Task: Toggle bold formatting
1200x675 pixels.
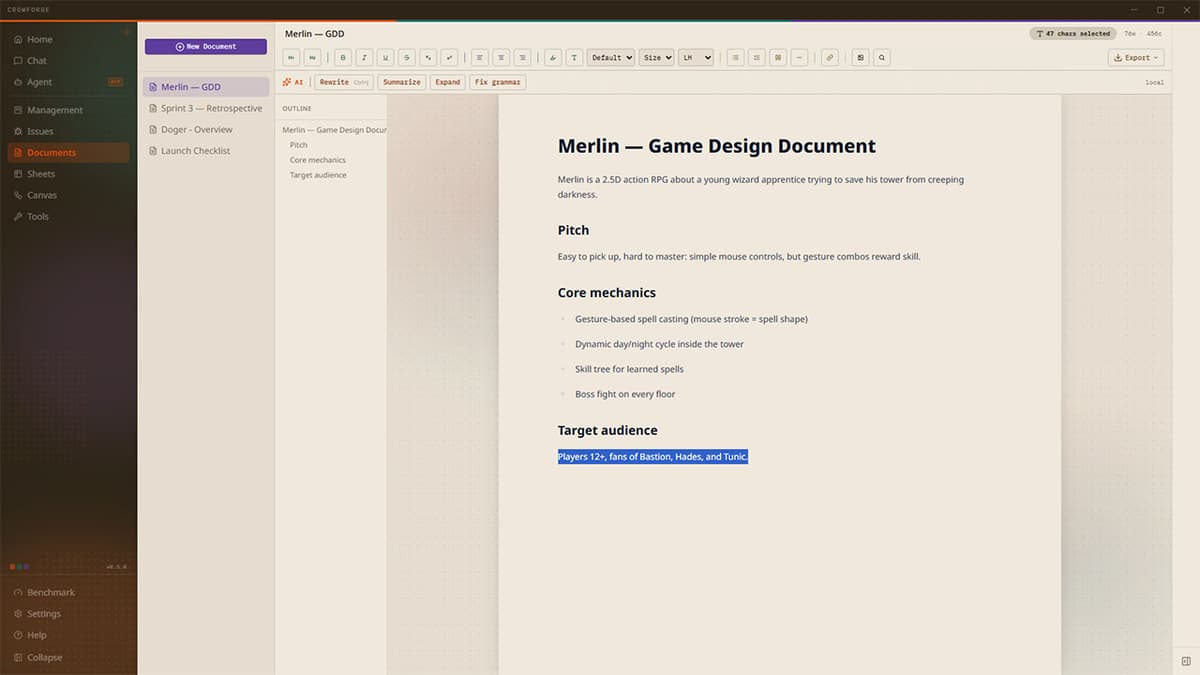Action: [x=343, y=58]
